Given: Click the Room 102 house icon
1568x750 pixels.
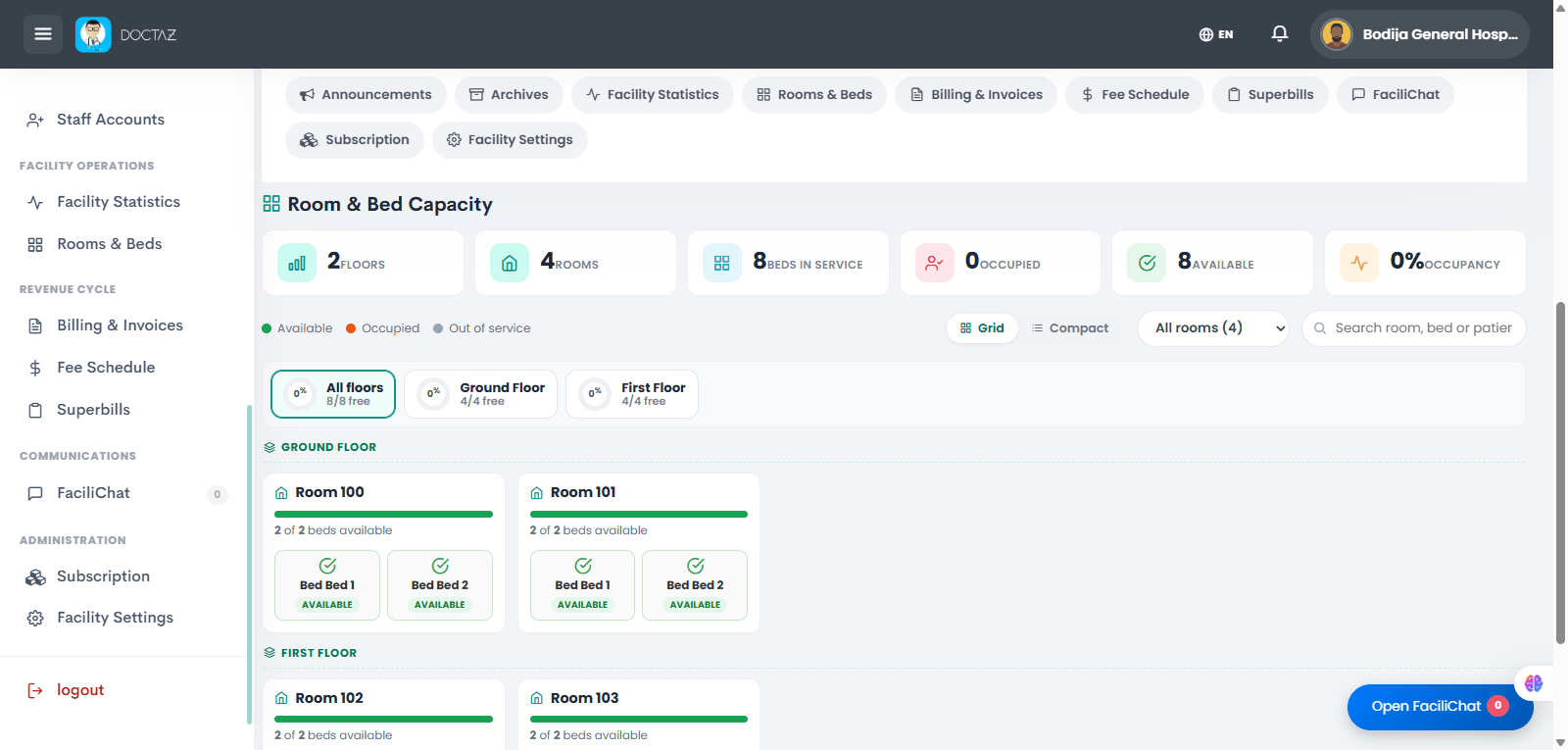Looking at the screenshot, I should [281, 698].
